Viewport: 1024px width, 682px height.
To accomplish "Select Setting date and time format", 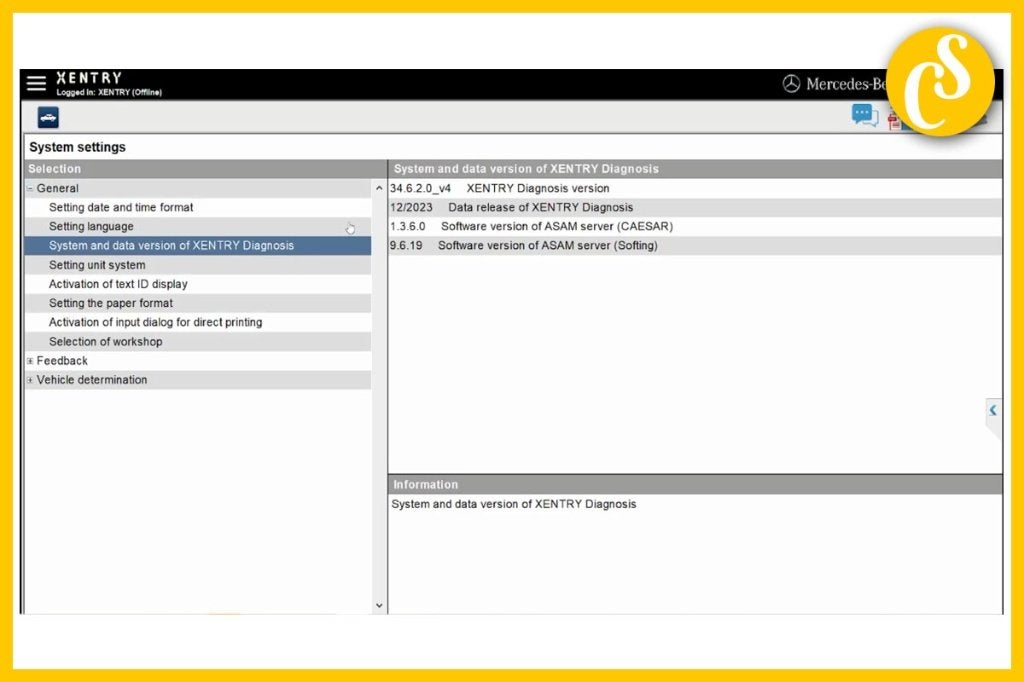I will 198,207.
